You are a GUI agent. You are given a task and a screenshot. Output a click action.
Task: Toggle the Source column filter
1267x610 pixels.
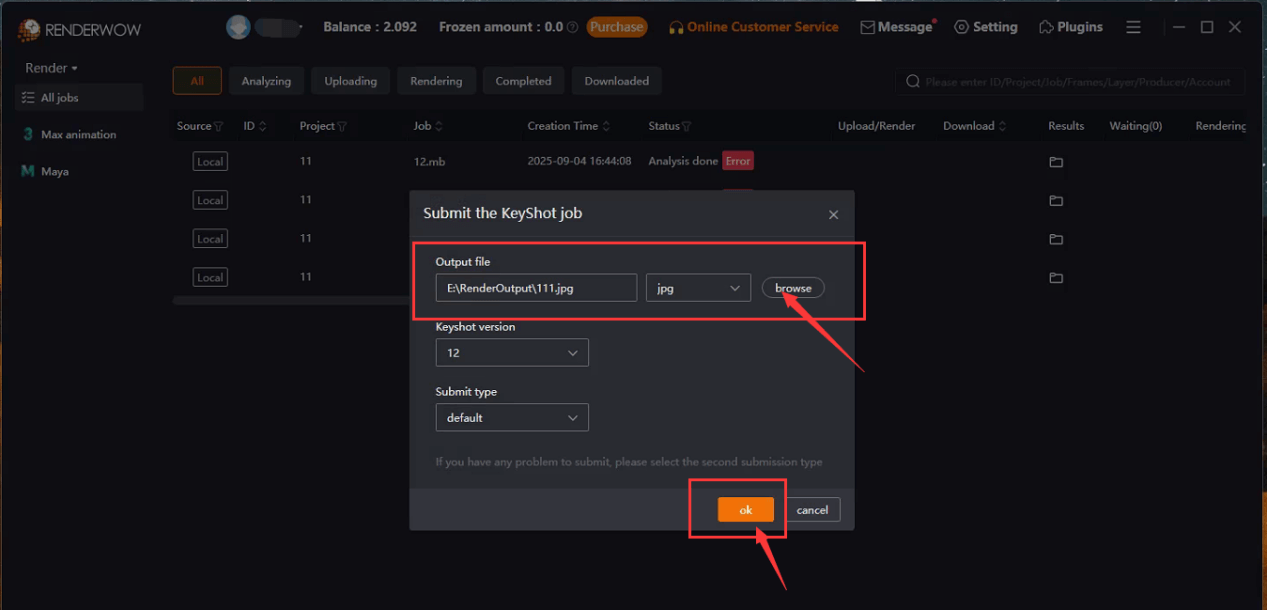point(218,126)
